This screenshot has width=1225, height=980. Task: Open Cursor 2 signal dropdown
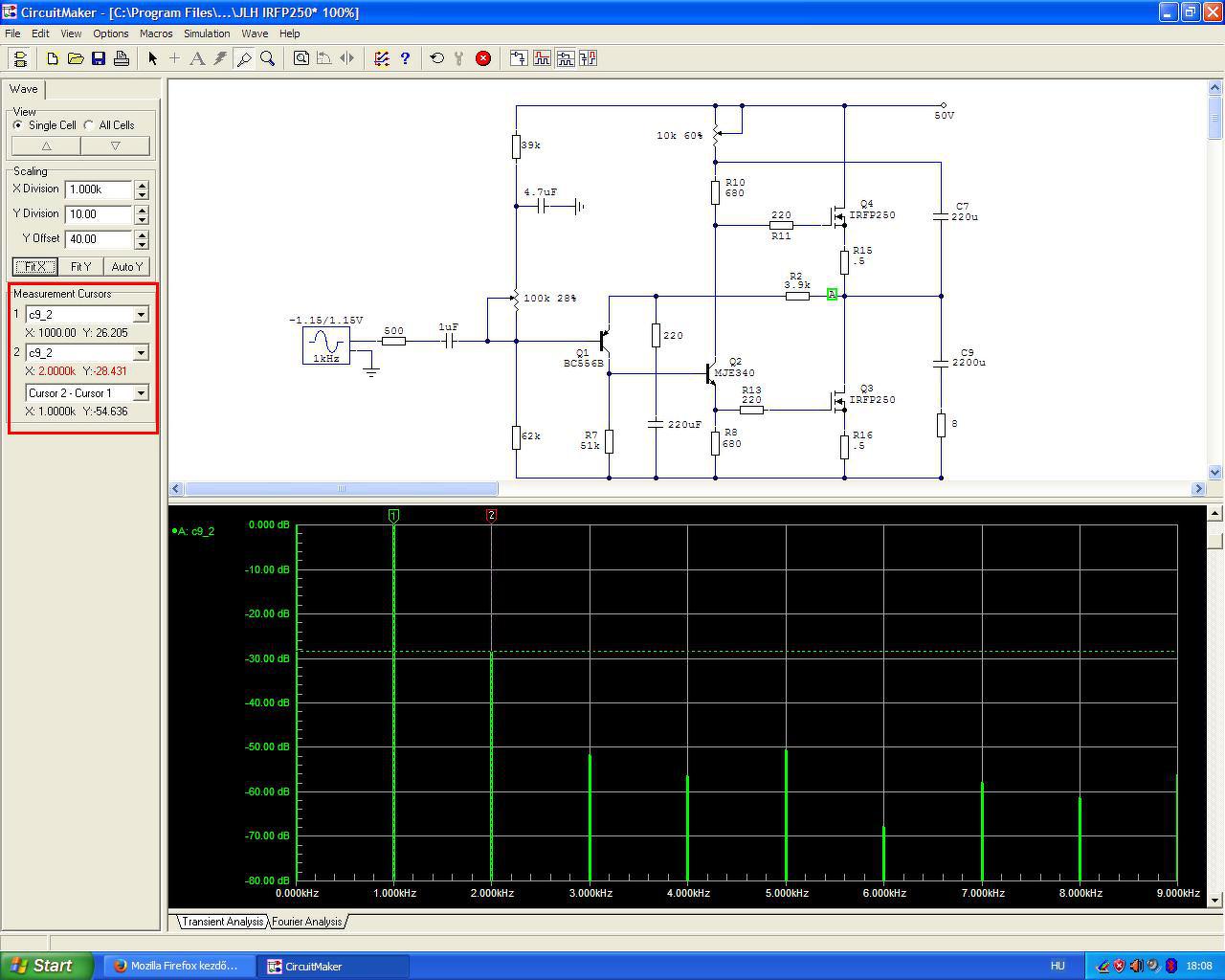141,353
